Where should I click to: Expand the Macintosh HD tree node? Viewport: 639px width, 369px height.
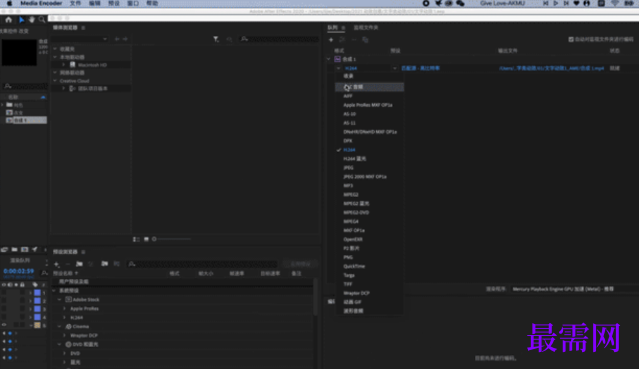(64, 65)
